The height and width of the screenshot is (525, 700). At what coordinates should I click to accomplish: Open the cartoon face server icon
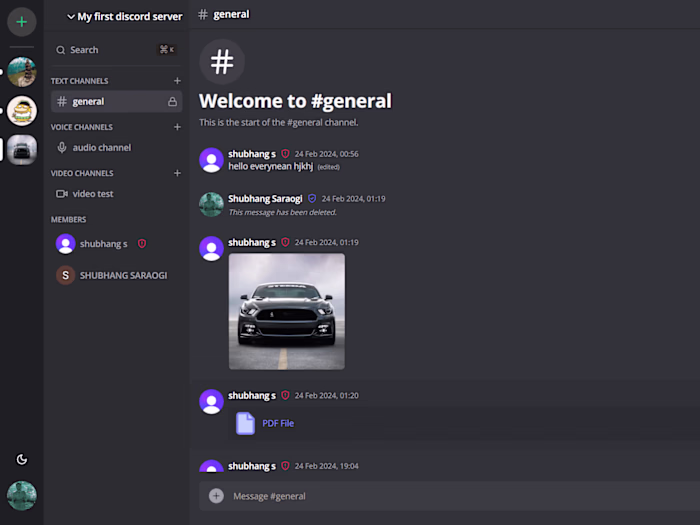point(22,111)
